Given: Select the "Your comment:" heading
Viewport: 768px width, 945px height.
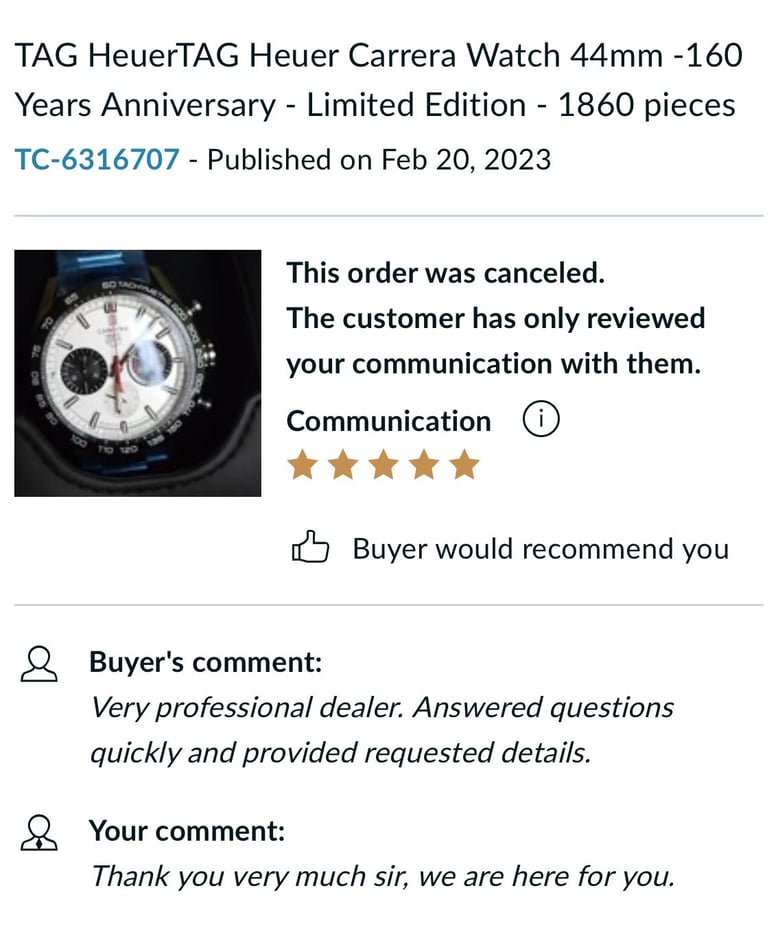Looking at the screenshot, I should [187, 831].
